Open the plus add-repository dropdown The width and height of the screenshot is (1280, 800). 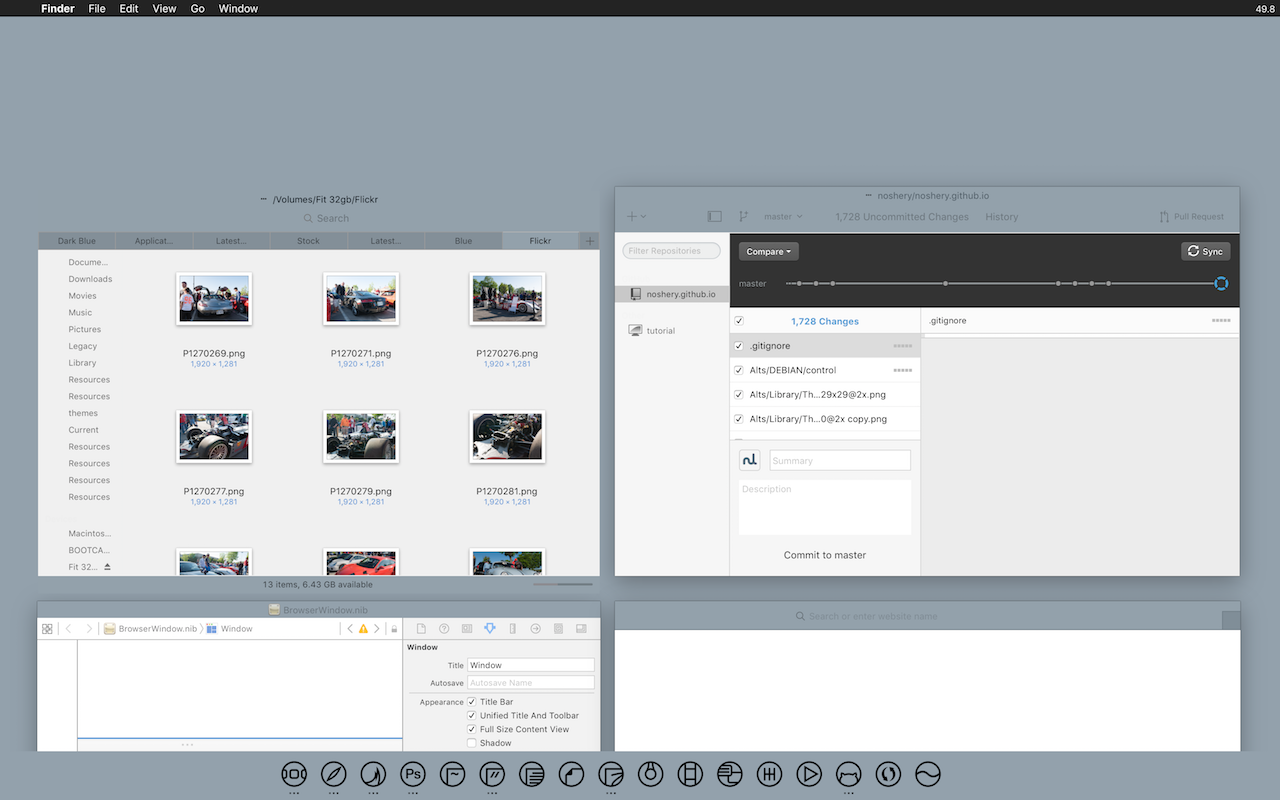pyautogui.click(x=636, y=216)
